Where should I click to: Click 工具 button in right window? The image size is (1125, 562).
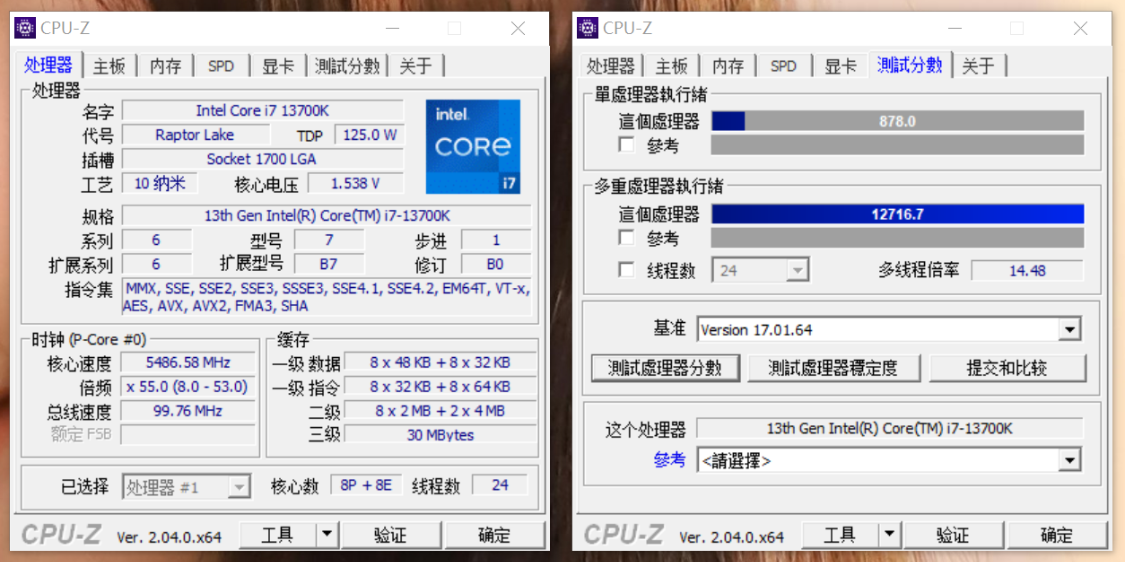(x=839, y=535)
